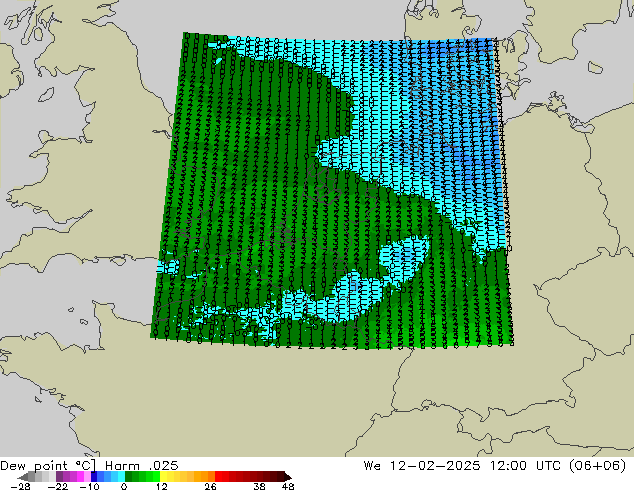Click the right dark arrow end of the legend

288,477
